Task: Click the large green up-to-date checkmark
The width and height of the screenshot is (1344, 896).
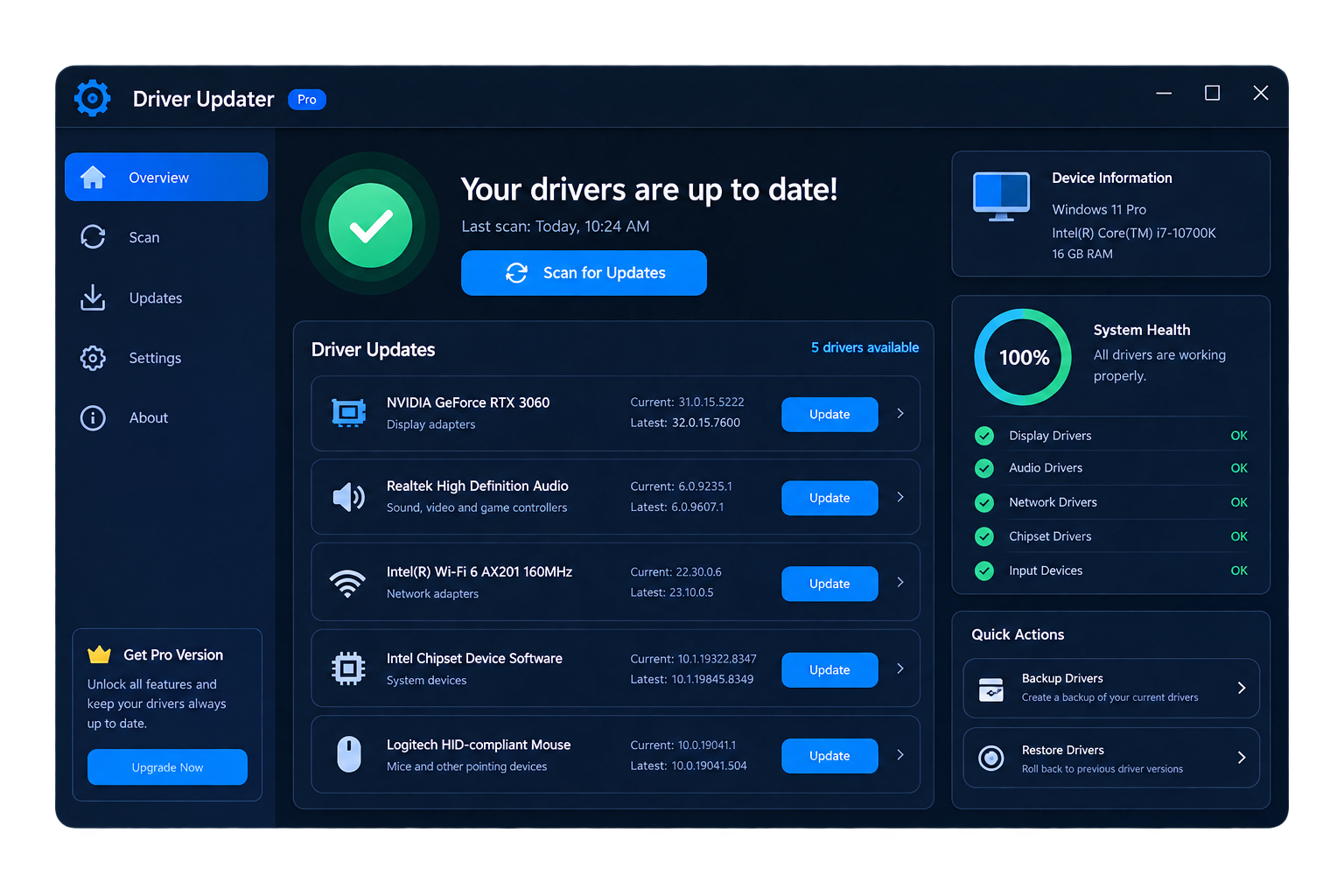Action: (x=370, y=225)
